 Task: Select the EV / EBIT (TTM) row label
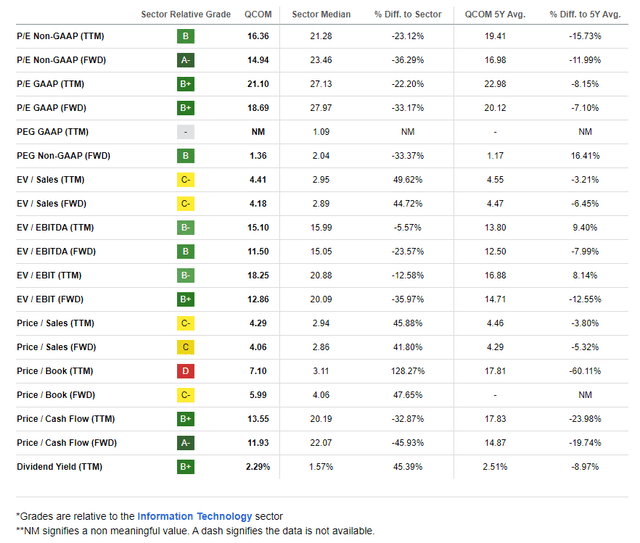49,275
